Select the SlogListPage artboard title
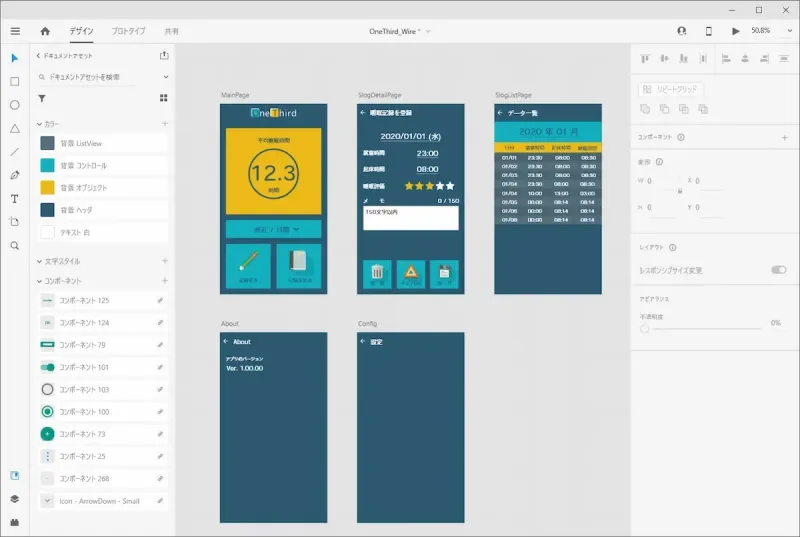Viewport: 800px width, 537px height. coord(513,95)
